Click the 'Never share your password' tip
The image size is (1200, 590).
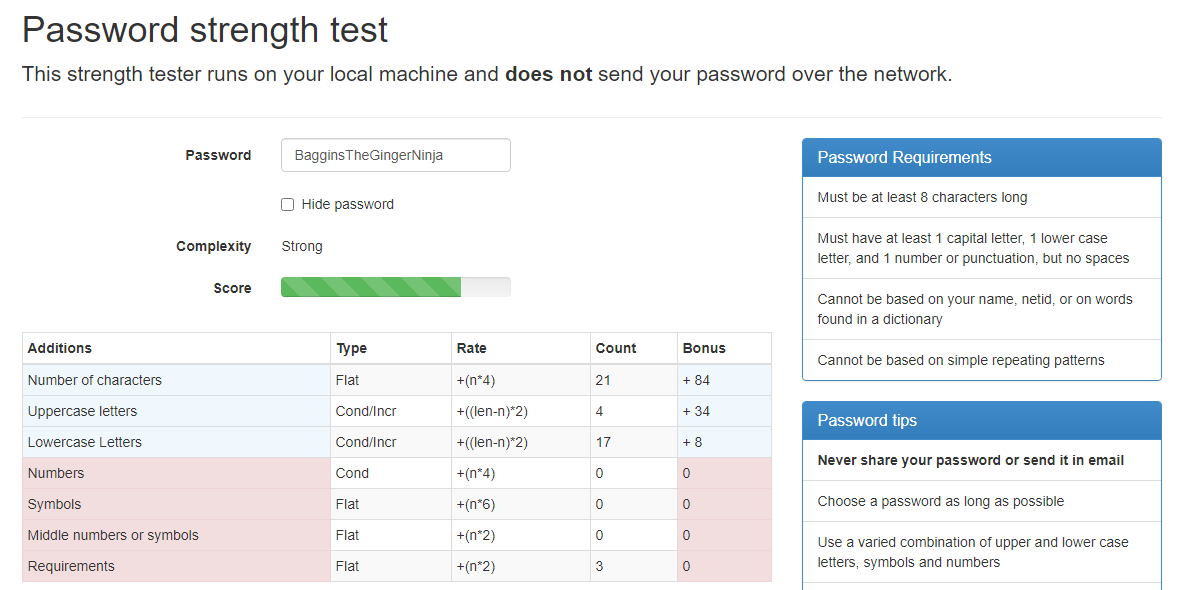[971, 461]
